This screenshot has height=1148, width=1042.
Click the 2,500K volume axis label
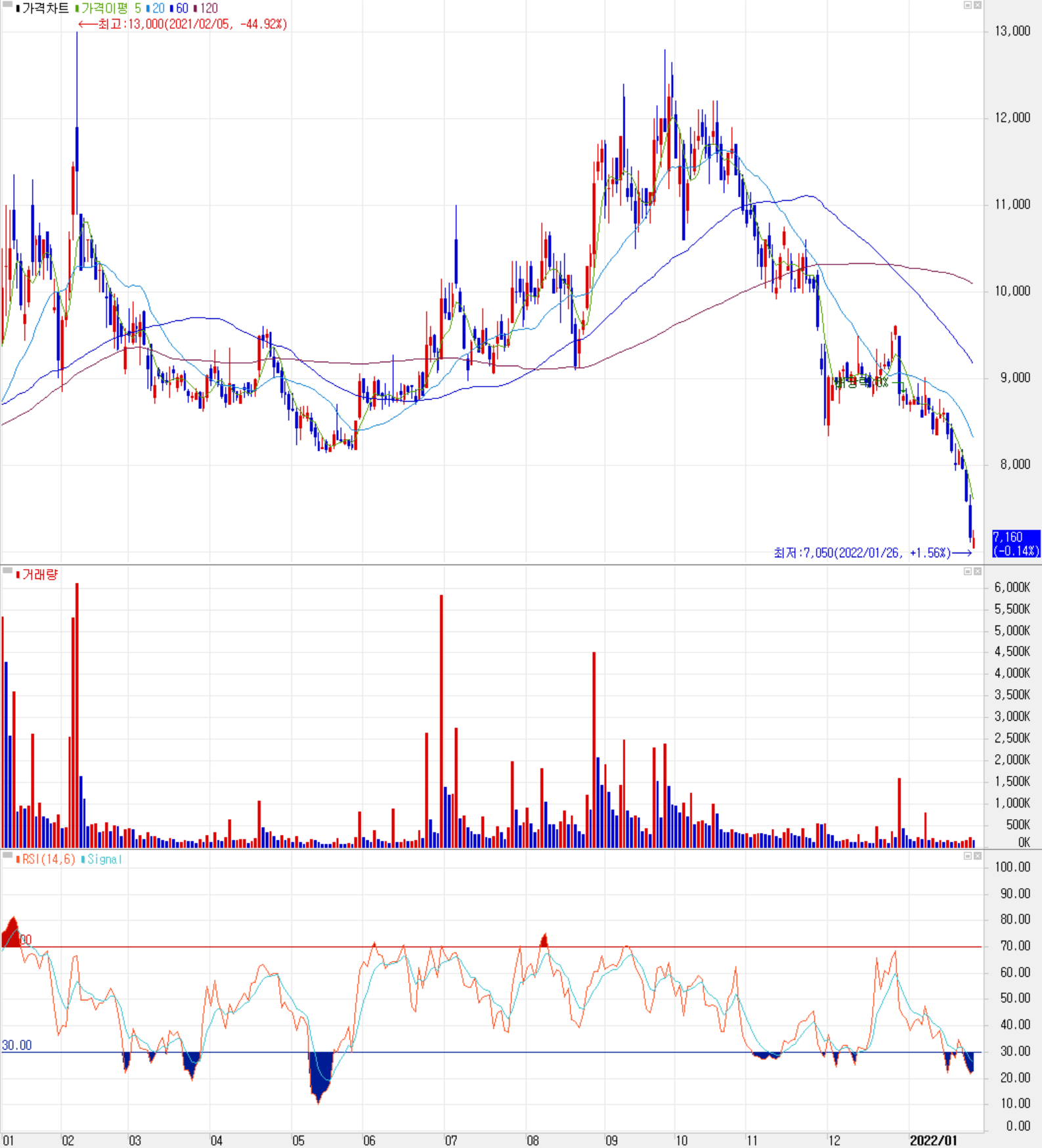tap(1012, 738)
